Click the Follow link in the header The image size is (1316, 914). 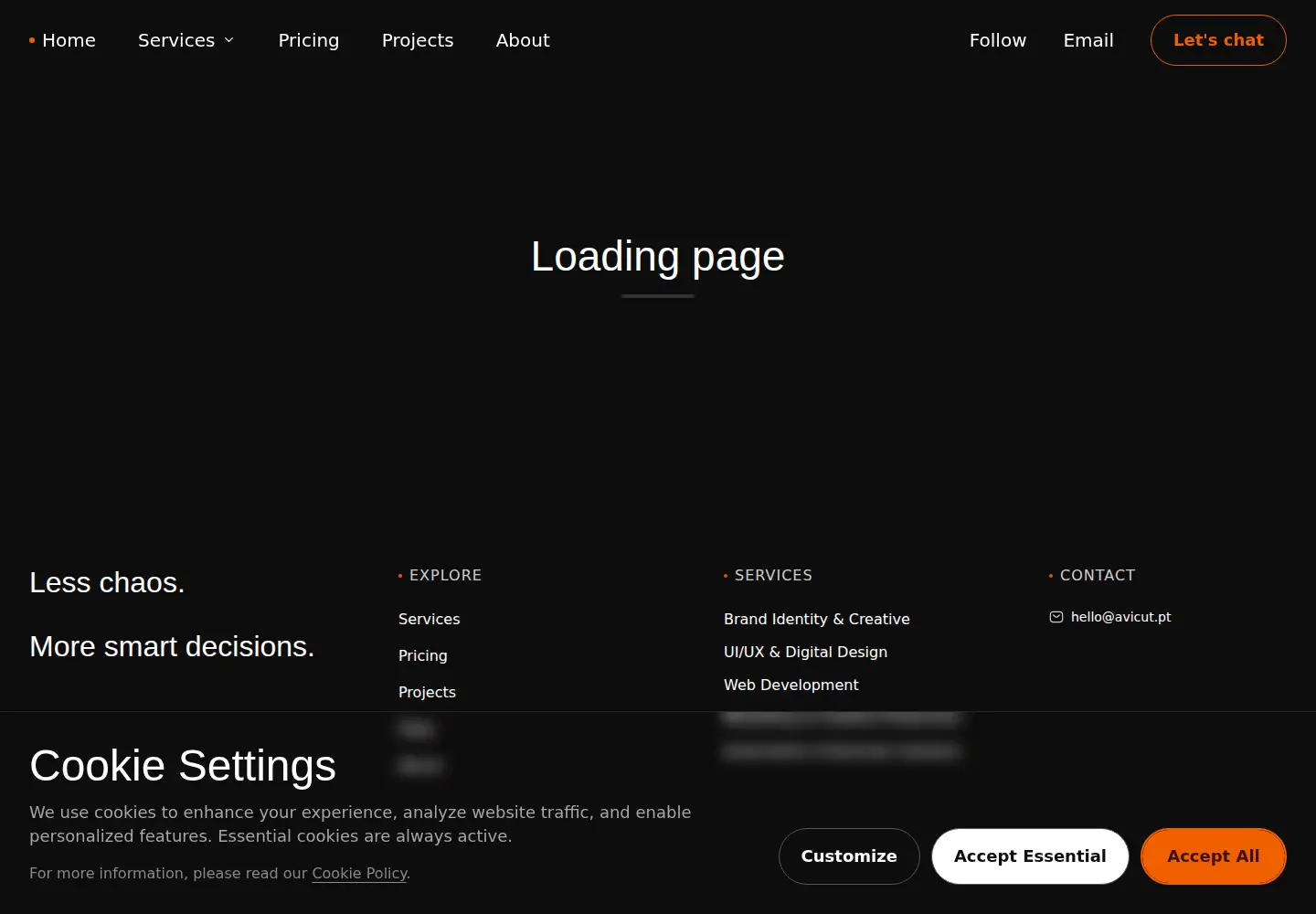998,40
